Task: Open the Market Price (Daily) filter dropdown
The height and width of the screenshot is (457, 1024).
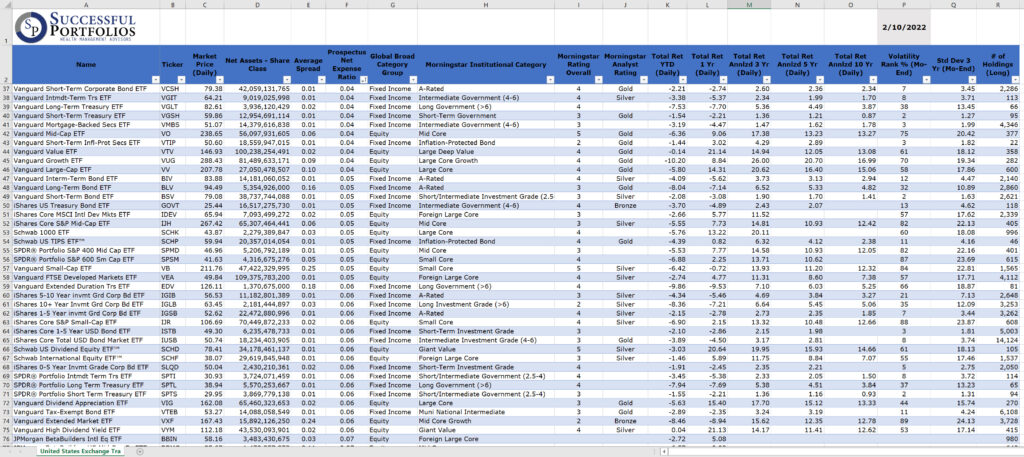Action: pos(219,79)
